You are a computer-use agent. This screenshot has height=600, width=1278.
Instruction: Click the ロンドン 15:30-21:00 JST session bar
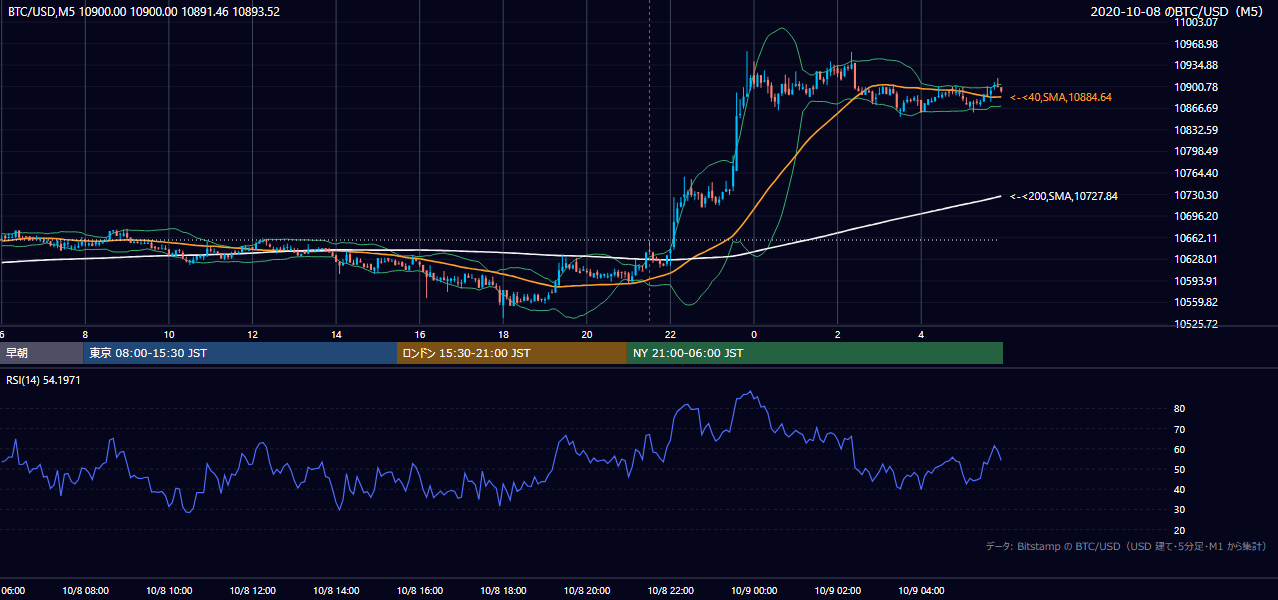(x=512, y=353)
